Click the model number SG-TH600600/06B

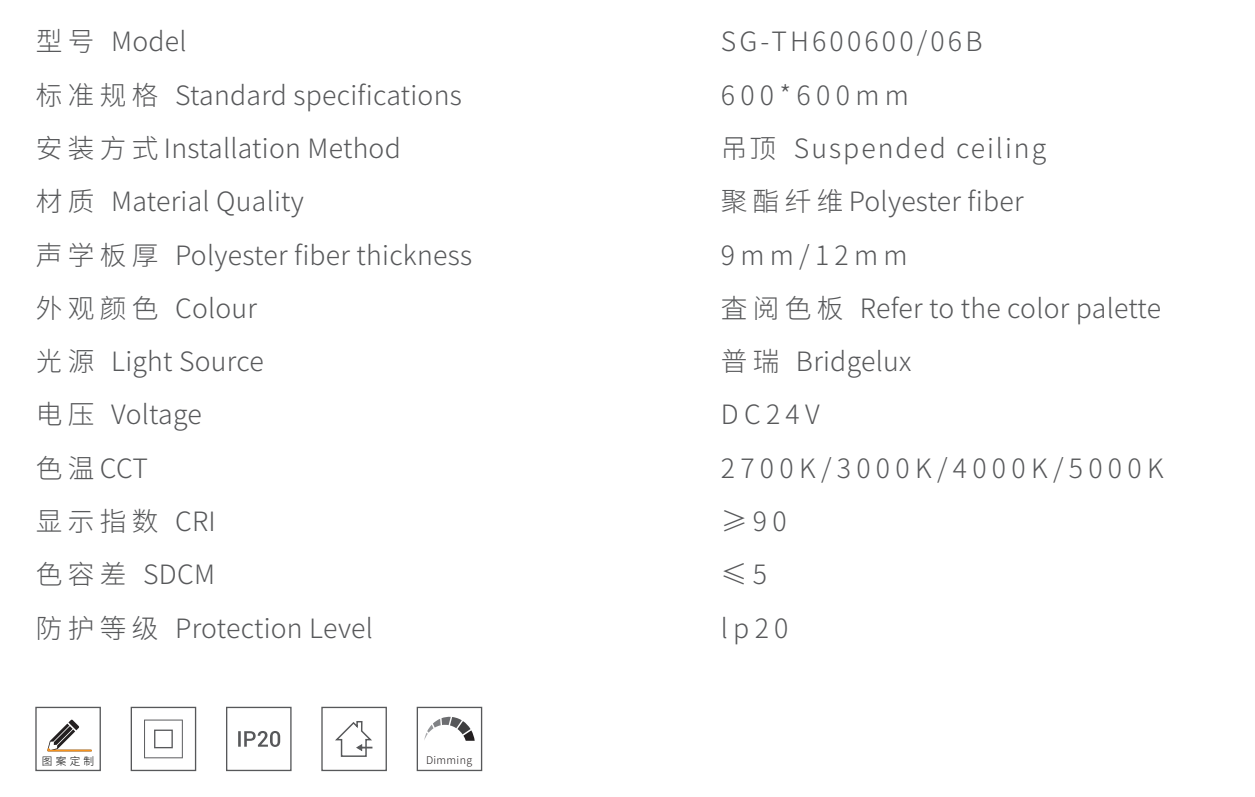851,43
